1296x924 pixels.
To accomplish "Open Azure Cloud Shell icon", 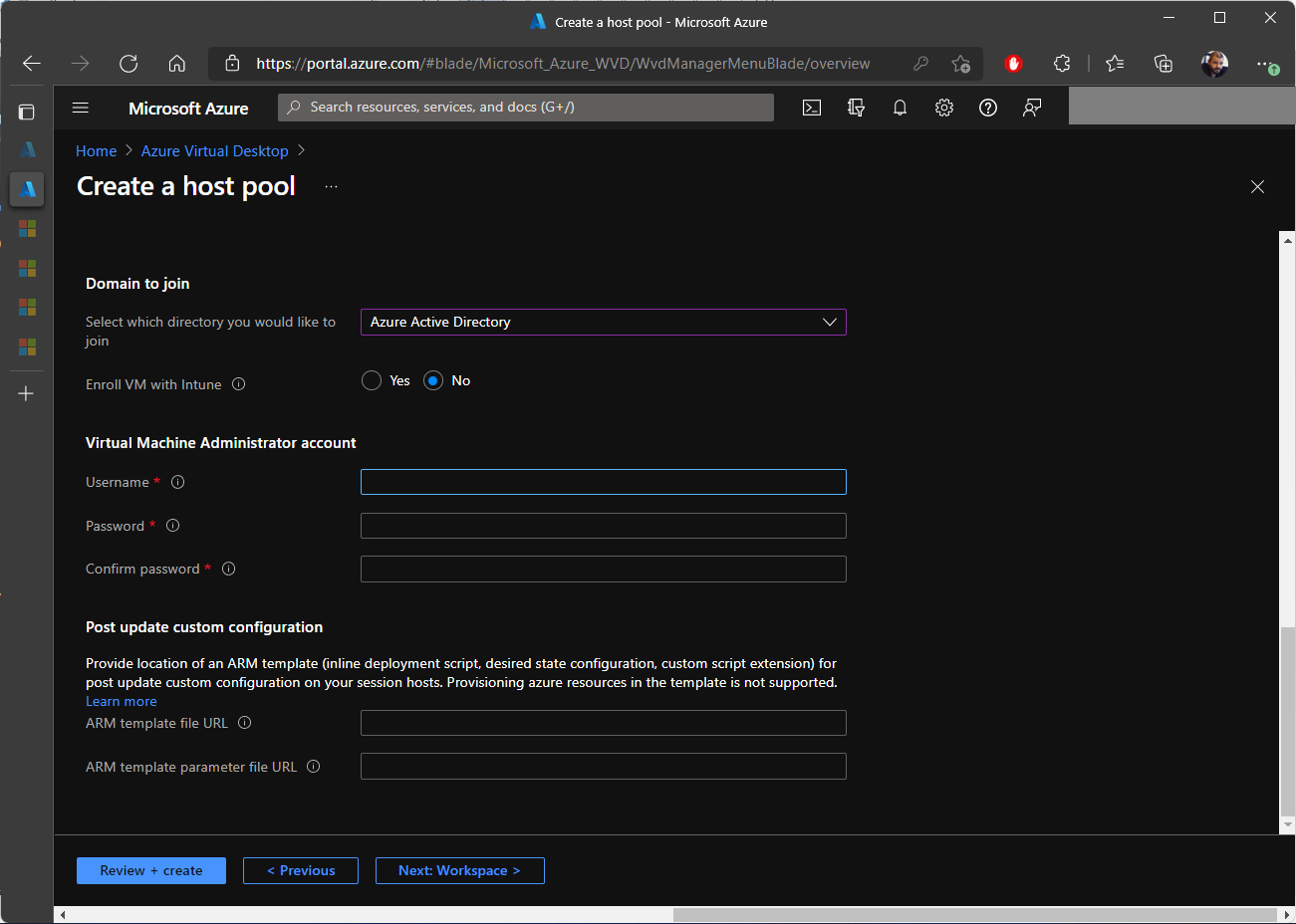I will [812, 108].
